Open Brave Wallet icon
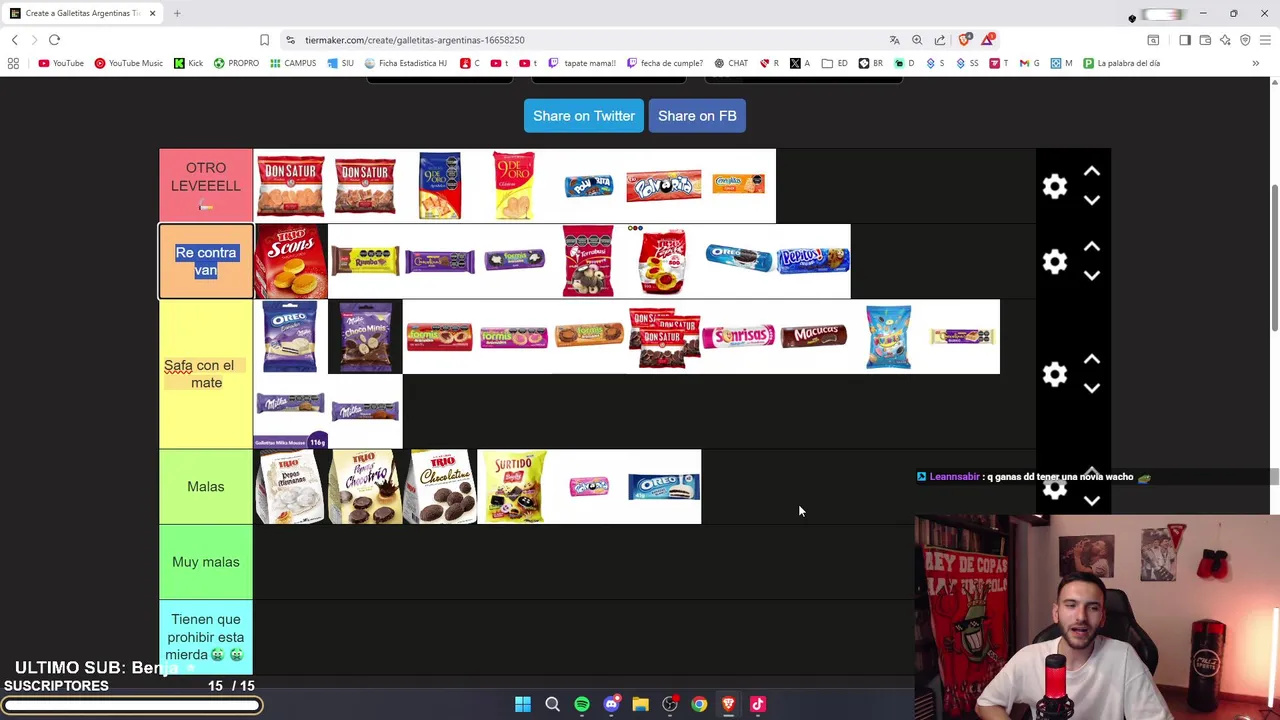Screen dimensions: 1280x720 (1205, 40)
